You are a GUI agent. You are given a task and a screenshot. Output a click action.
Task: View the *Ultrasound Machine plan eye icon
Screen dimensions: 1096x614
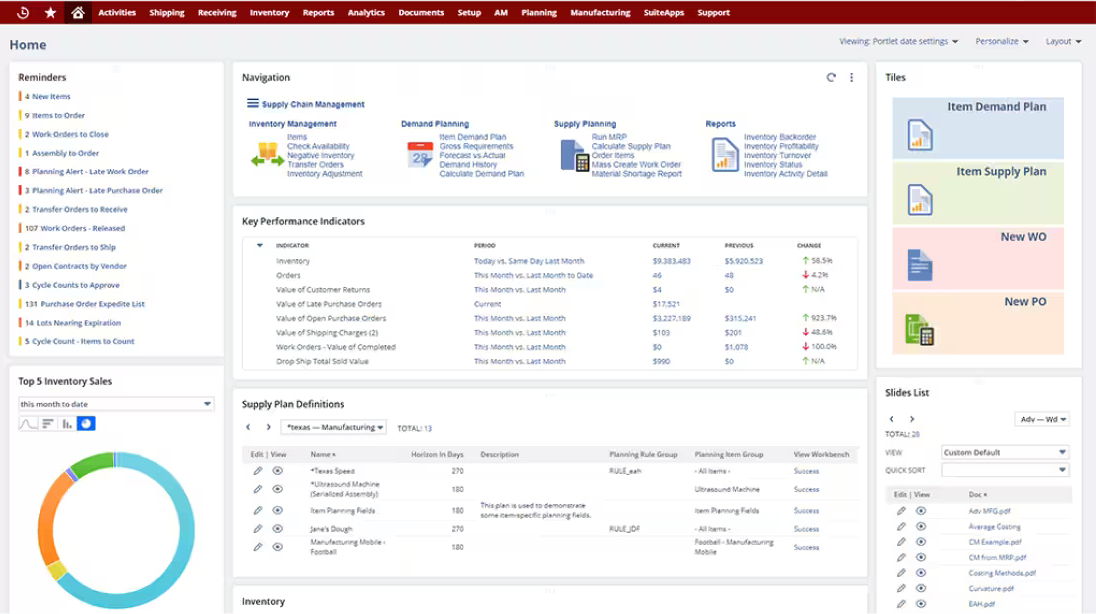(277, 490)
